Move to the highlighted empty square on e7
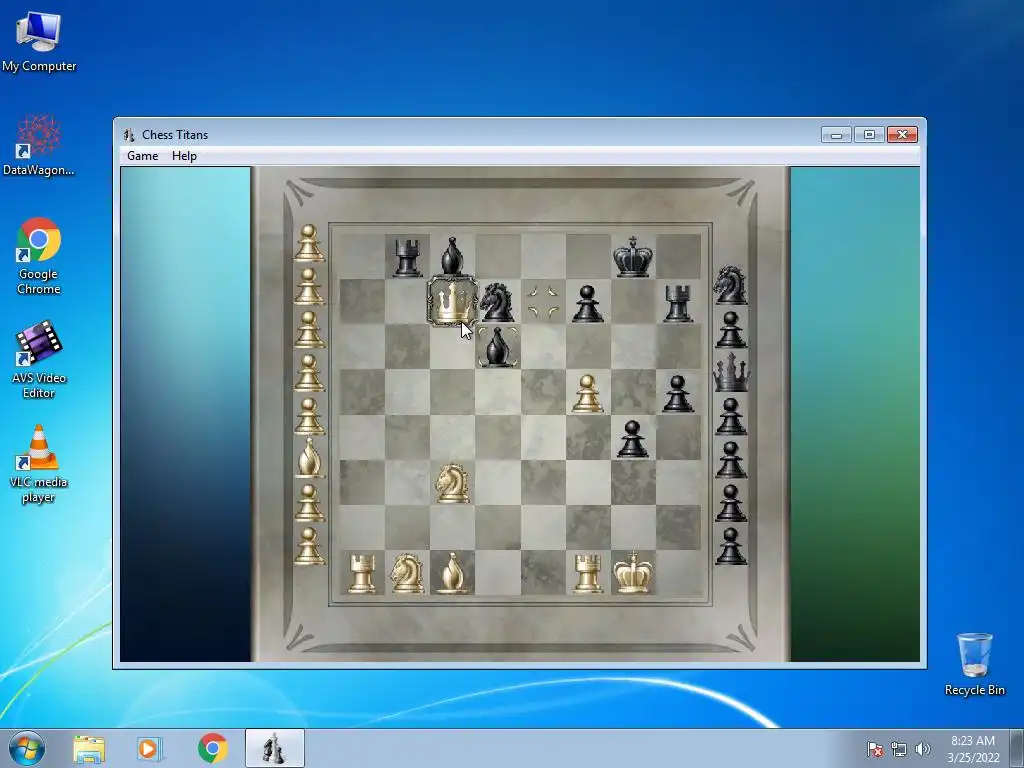Screen dimensions: 1024x768 (543, 302)
